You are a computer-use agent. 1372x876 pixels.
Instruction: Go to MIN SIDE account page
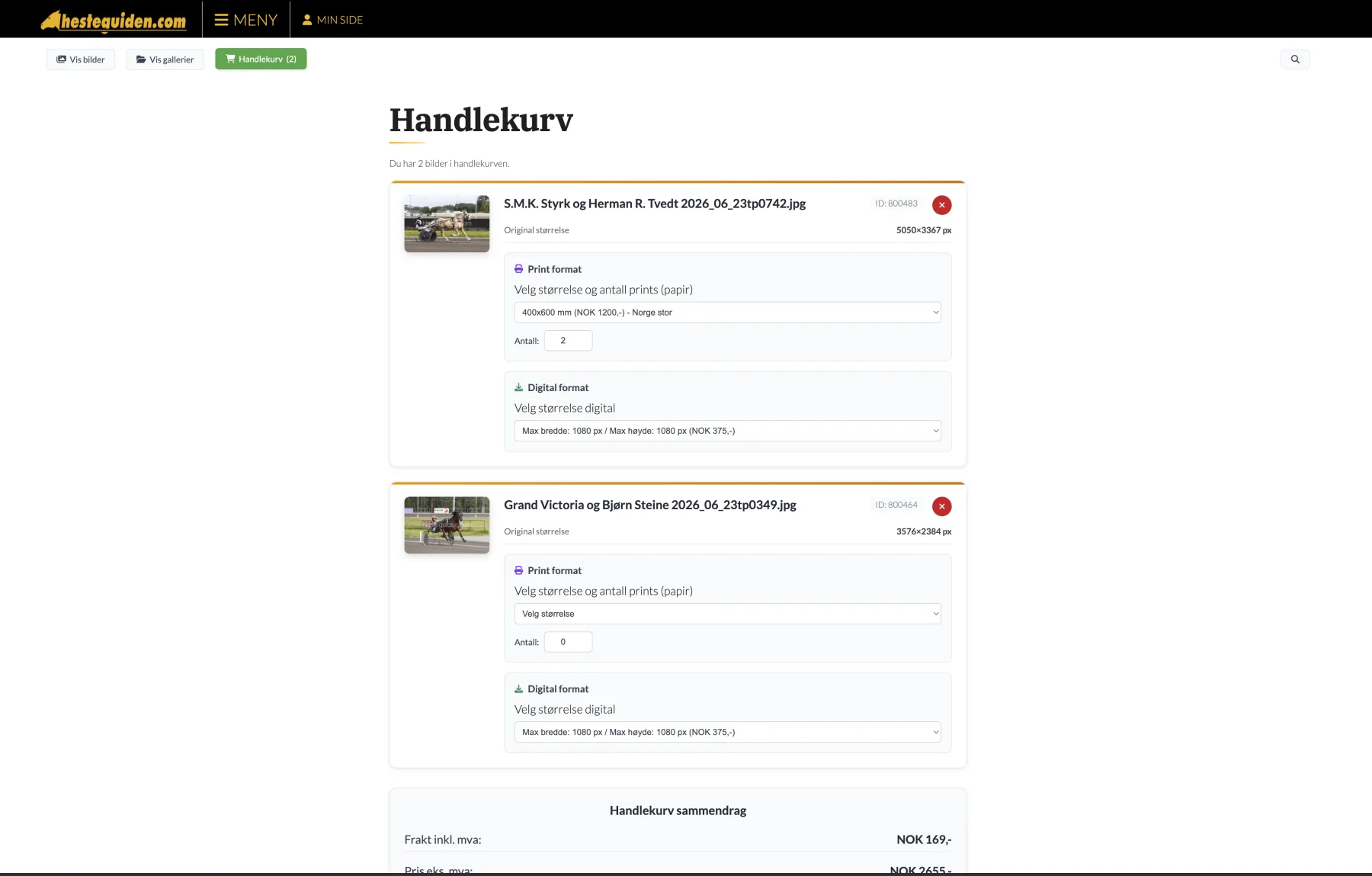click(332, 20)
